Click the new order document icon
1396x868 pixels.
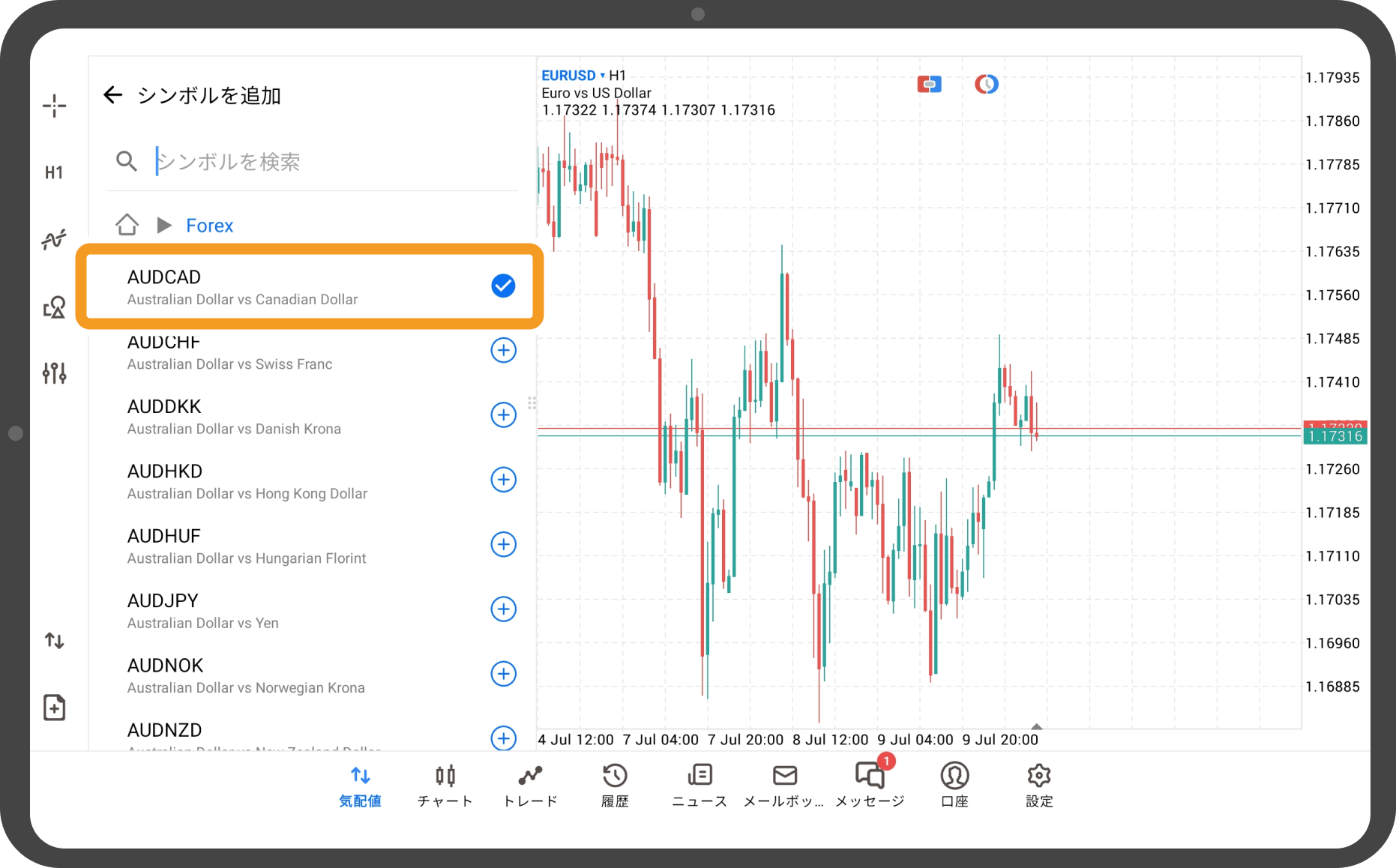(x=54, y=708)
